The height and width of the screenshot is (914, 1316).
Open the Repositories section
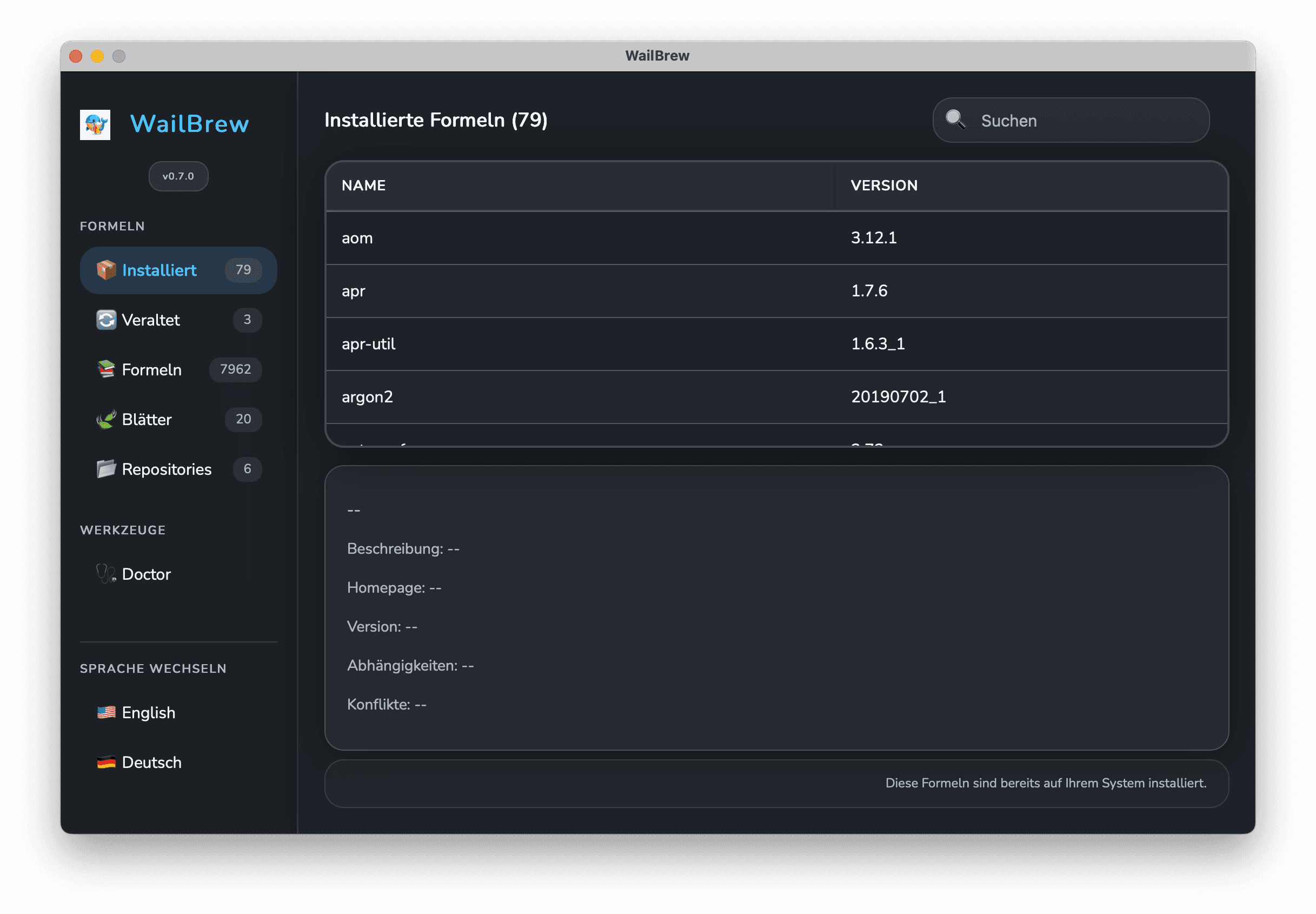click(178, 469)
